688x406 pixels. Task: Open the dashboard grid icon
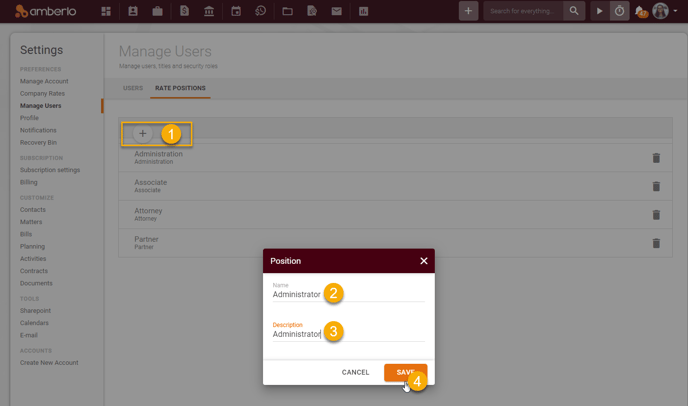point(106,11)
